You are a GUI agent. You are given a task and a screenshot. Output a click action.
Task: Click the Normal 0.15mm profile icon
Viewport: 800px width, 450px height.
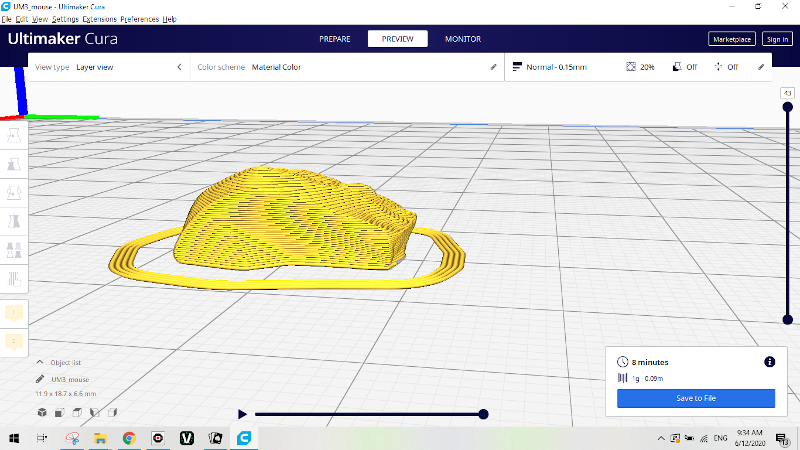coord(517,67)
